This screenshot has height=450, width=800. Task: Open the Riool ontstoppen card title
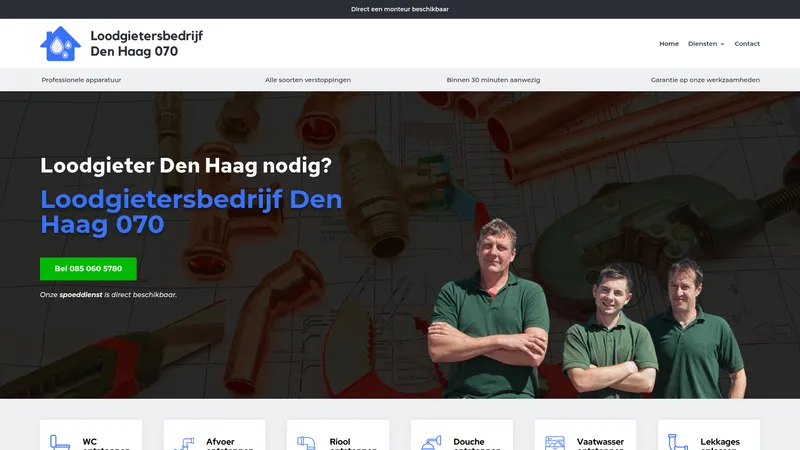pos(353,444)
